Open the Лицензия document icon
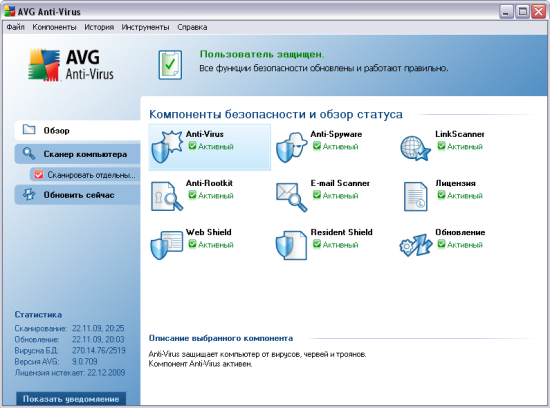Viewport: 550px width, 408px height. point(415,196)
